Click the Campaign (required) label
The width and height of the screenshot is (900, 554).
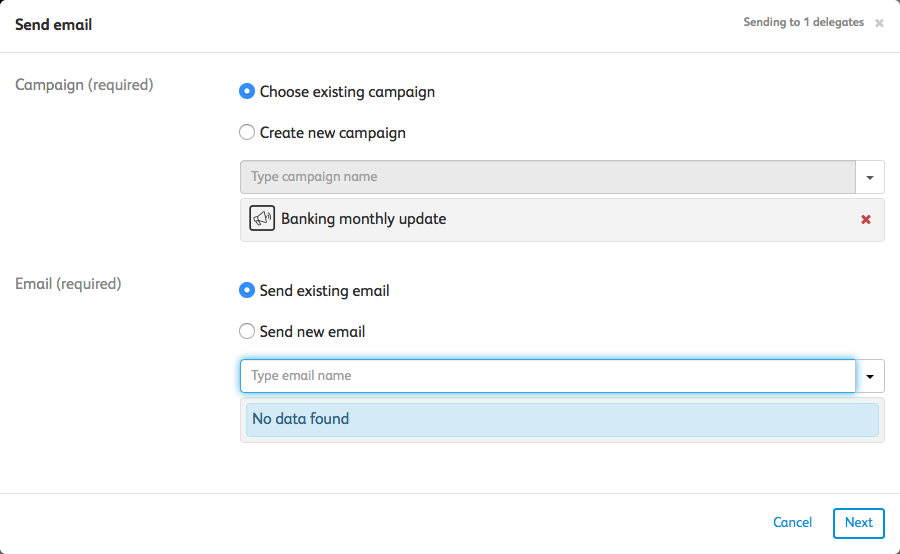point(84,85)
